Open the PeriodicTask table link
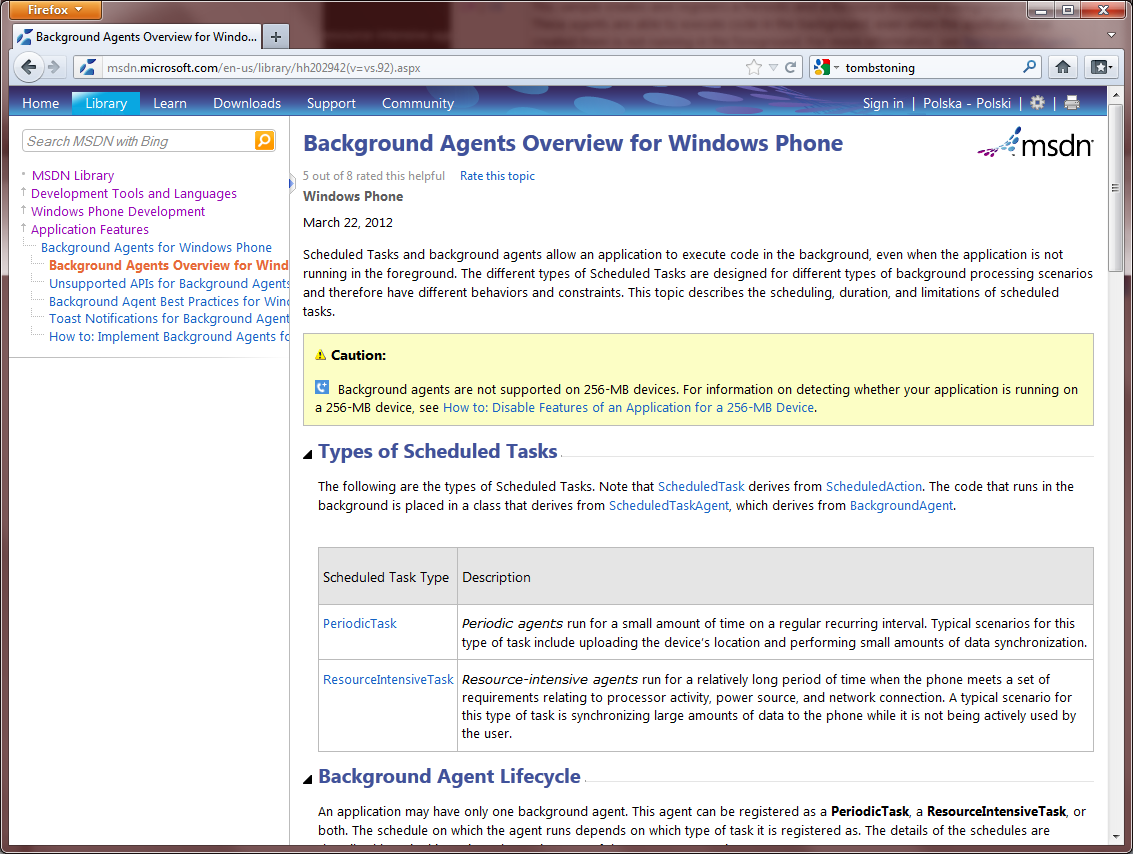 tap(360, 624)
